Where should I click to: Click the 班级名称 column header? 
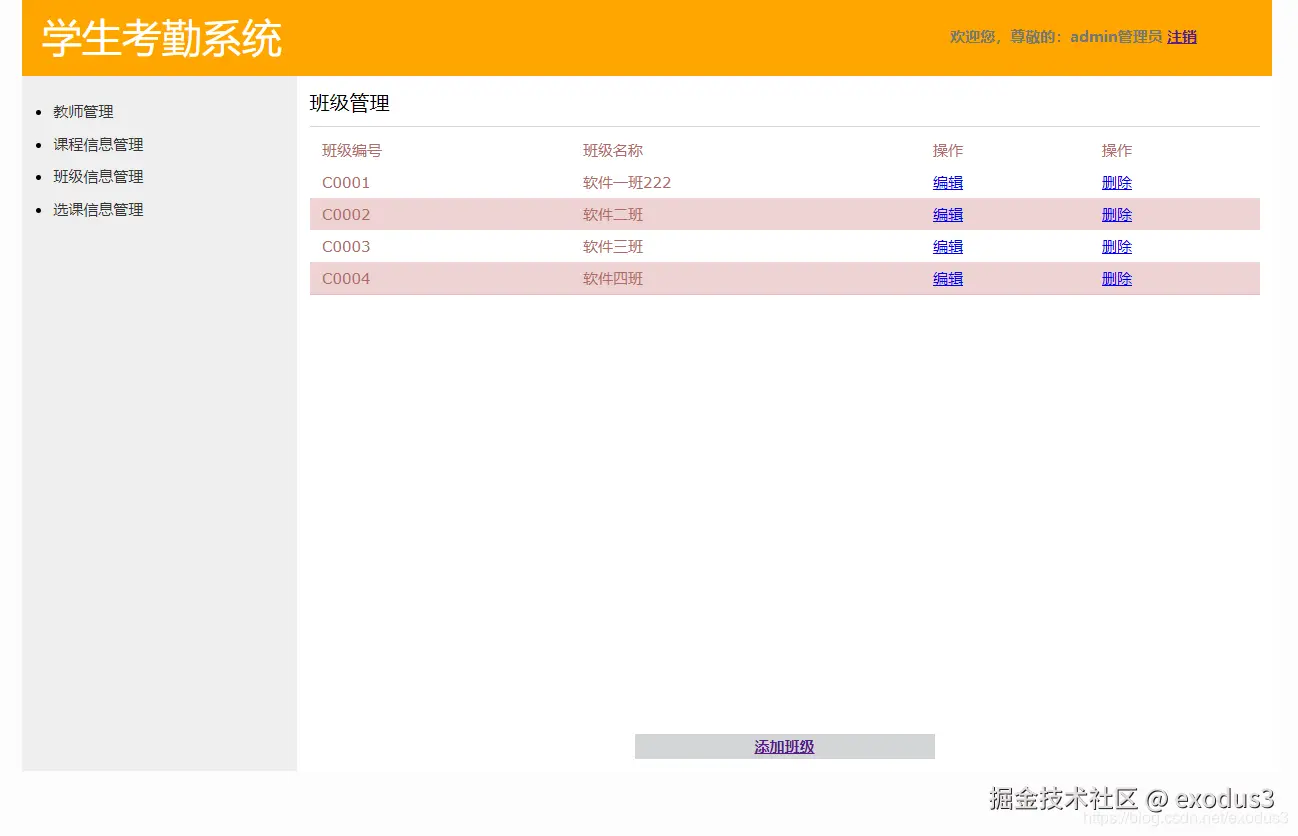[x=613, y=151]
